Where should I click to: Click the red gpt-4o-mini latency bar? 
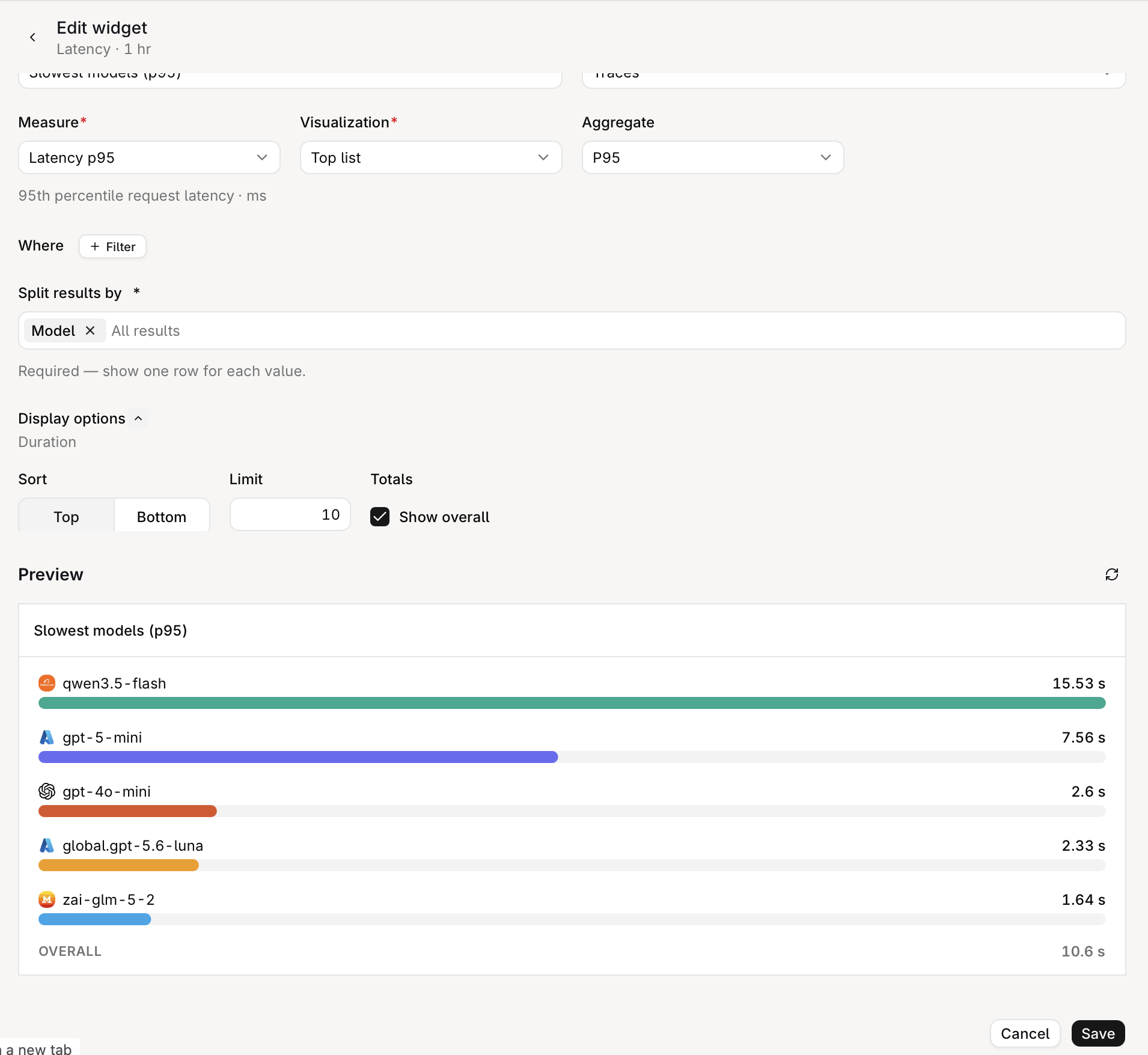(127, 811)
